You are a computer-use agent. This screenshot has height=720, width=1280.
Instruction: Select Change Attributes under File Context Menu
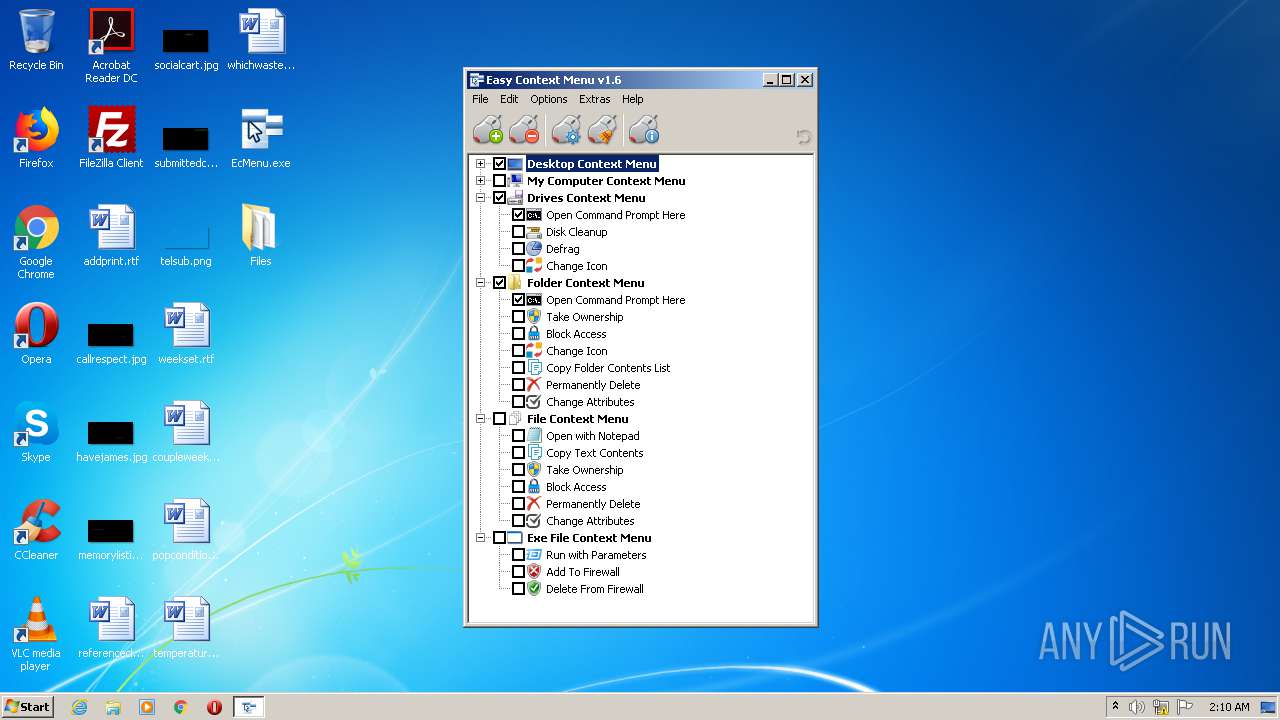point(590,521)
